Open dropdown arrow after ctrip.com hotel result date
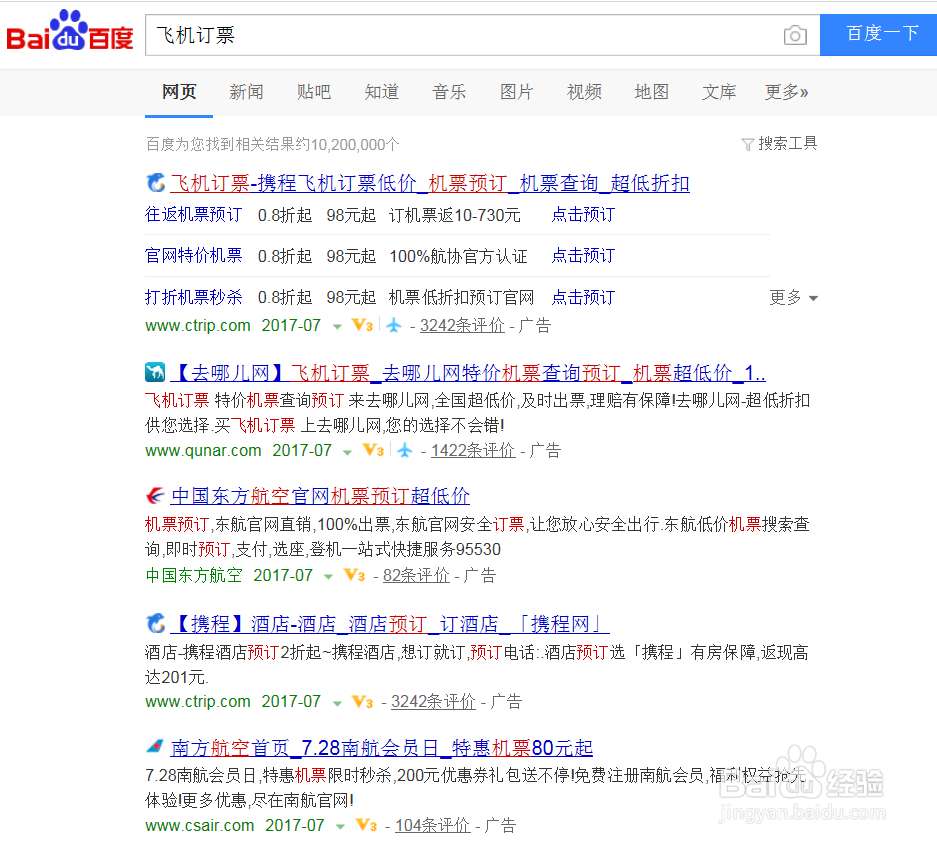This screenshot has height=845, width=937. [x=337, y=703]
